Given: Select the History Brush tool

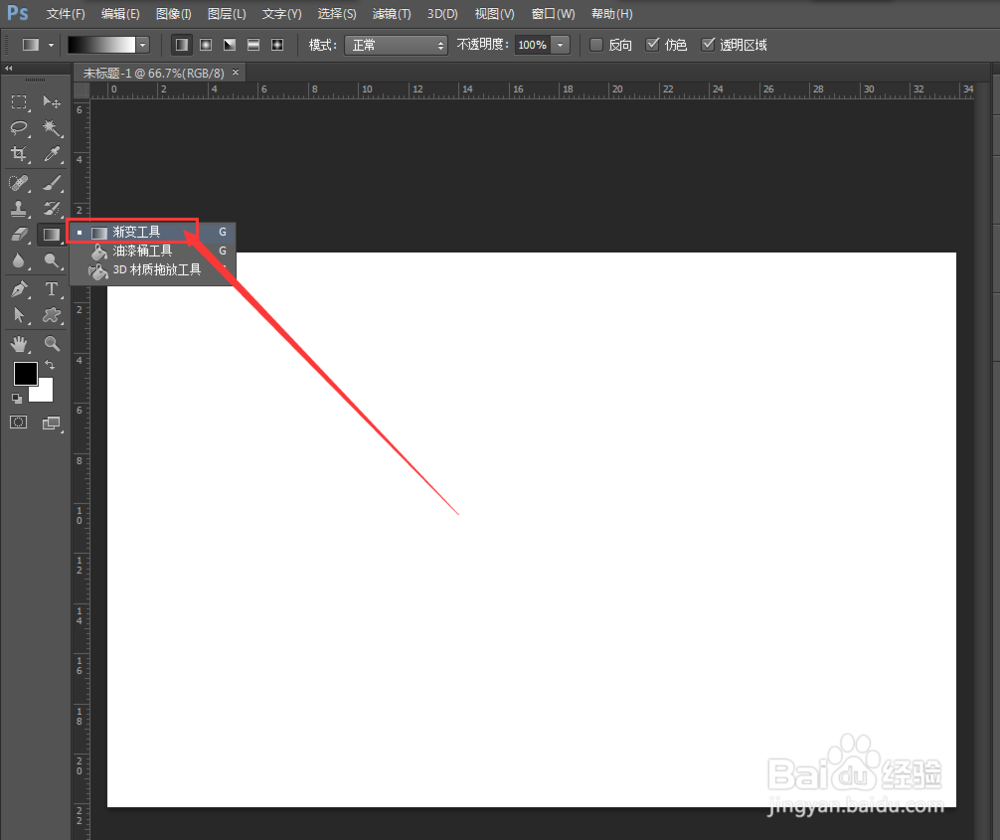Looking at the screenshot, I should [52, 209].
